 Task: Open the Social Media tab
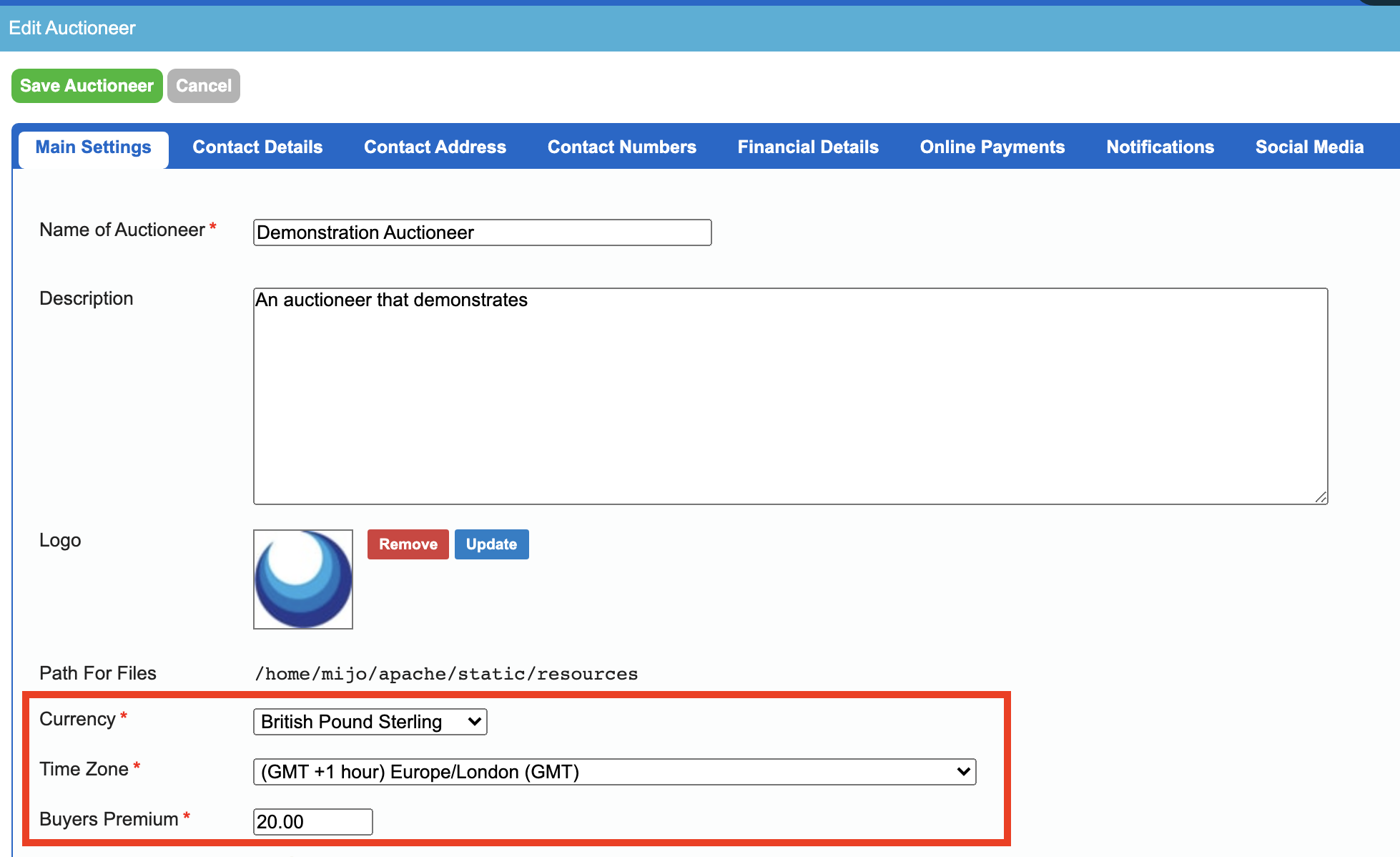(1309, 147)
